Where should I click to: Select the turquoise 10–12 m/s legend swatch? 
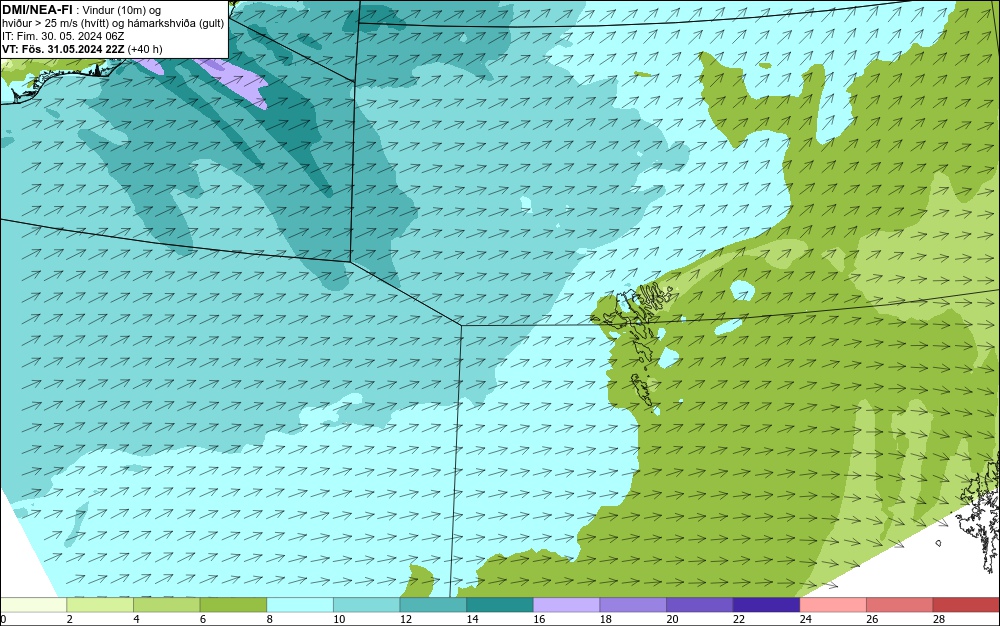pyautogui.click(x=367, y=605)
